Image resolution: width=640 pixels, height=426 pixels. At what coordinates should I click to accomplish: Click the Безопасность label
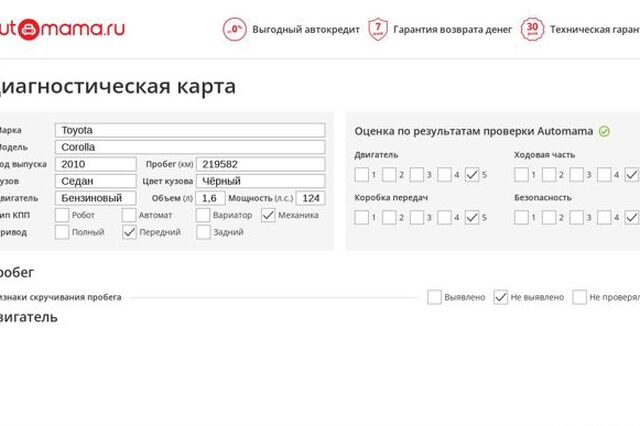tap(543, 197)
